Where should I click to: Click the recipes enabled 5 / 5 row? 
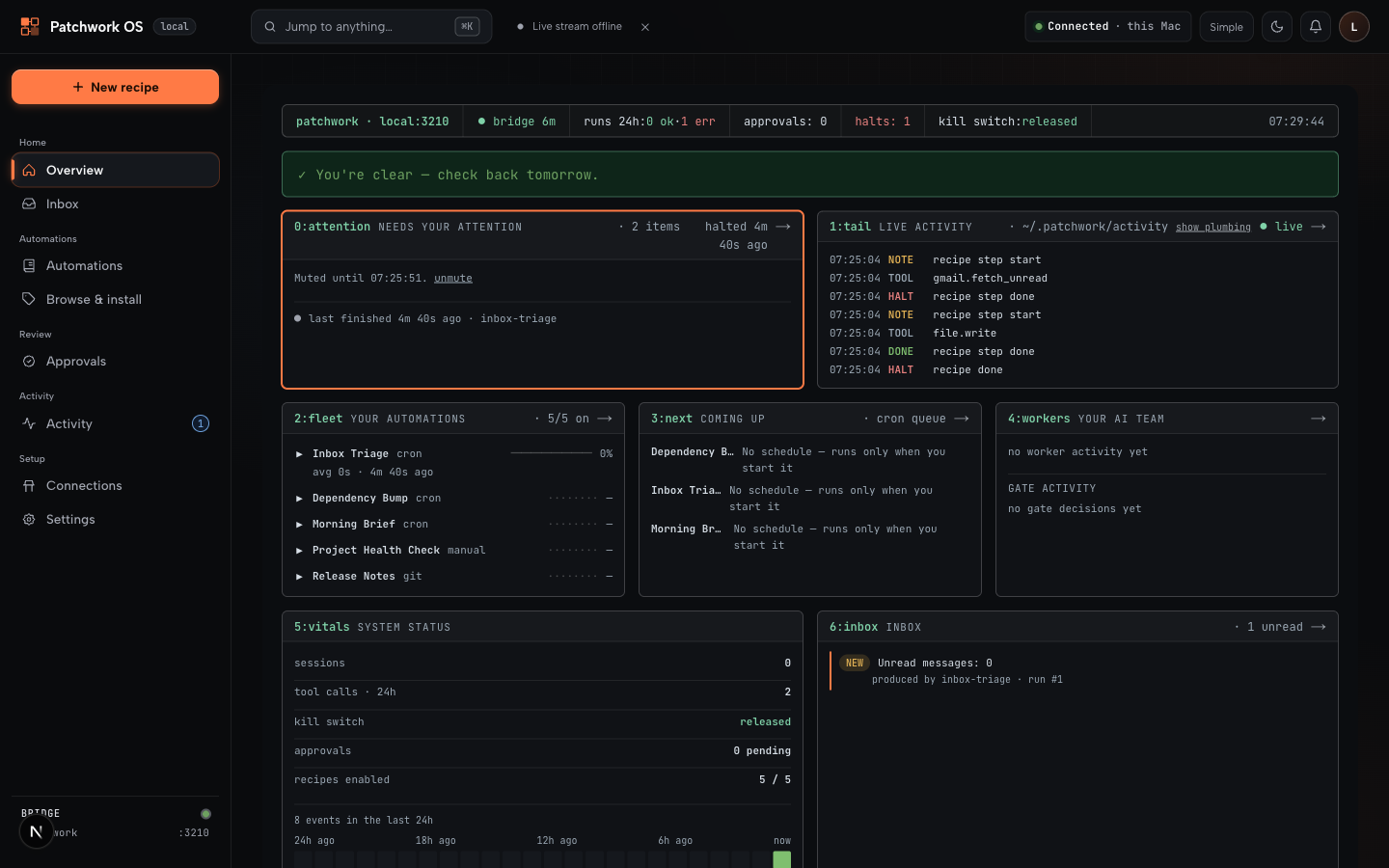[542, 780]
